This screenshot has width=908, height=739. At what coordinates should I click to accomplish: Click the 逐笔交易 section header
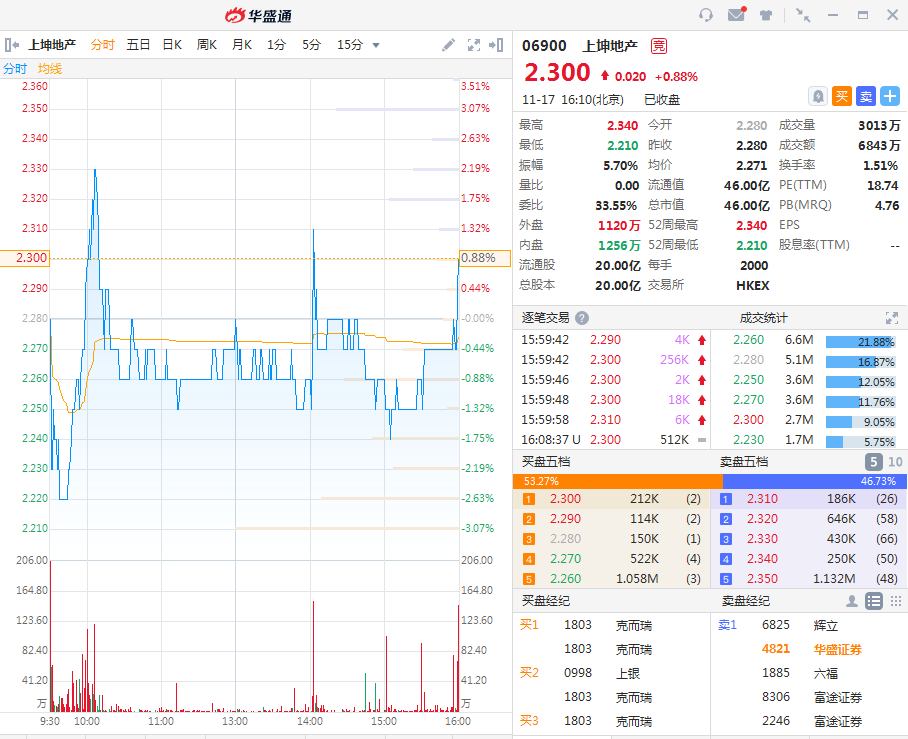tap(545, 318)
